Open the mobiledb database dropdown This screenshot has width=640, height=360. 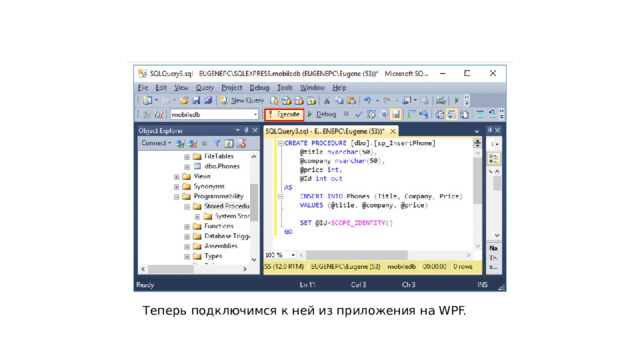[x=256, y=115]
